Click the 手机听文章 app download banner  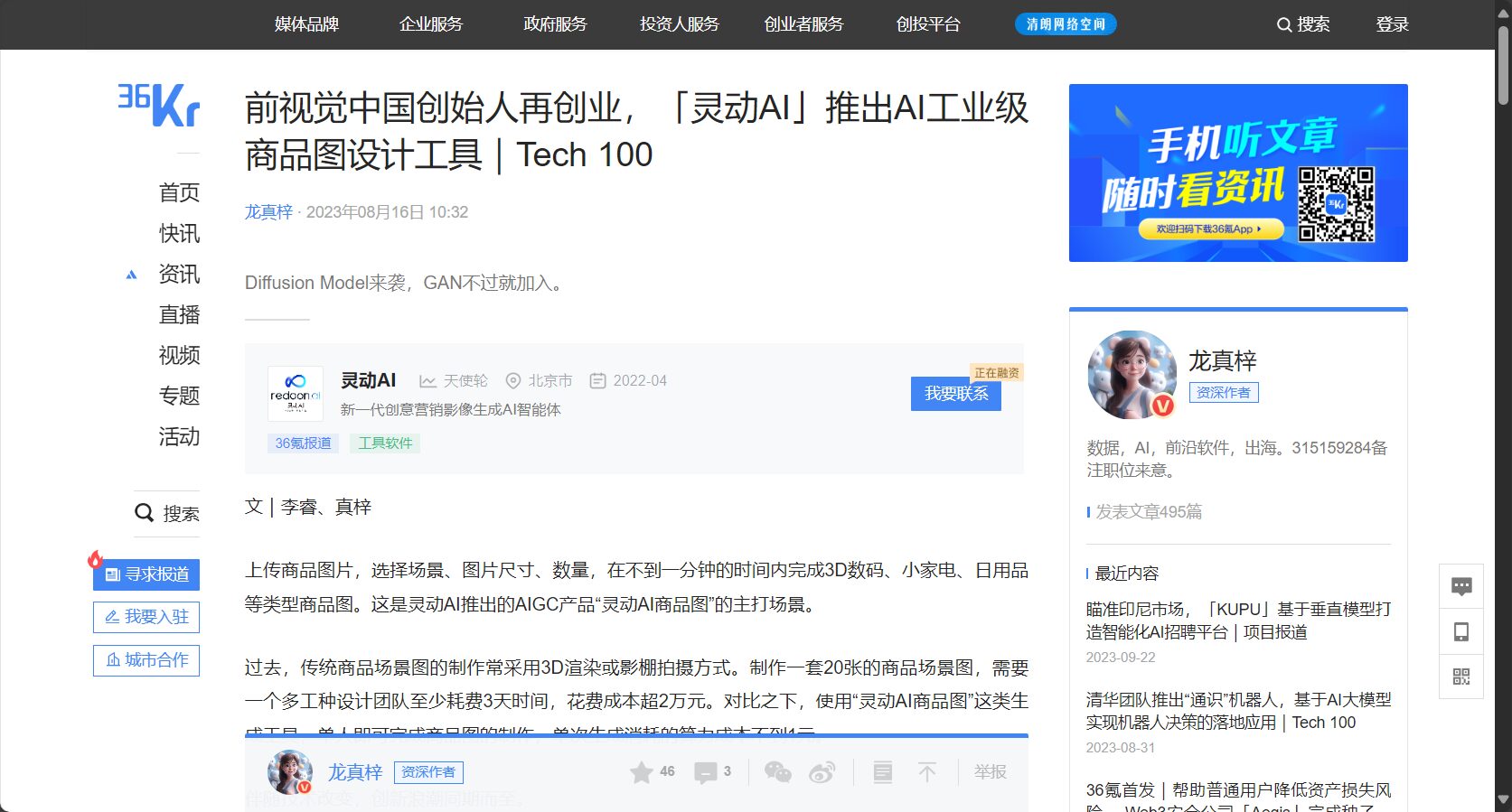[1238, 173]
